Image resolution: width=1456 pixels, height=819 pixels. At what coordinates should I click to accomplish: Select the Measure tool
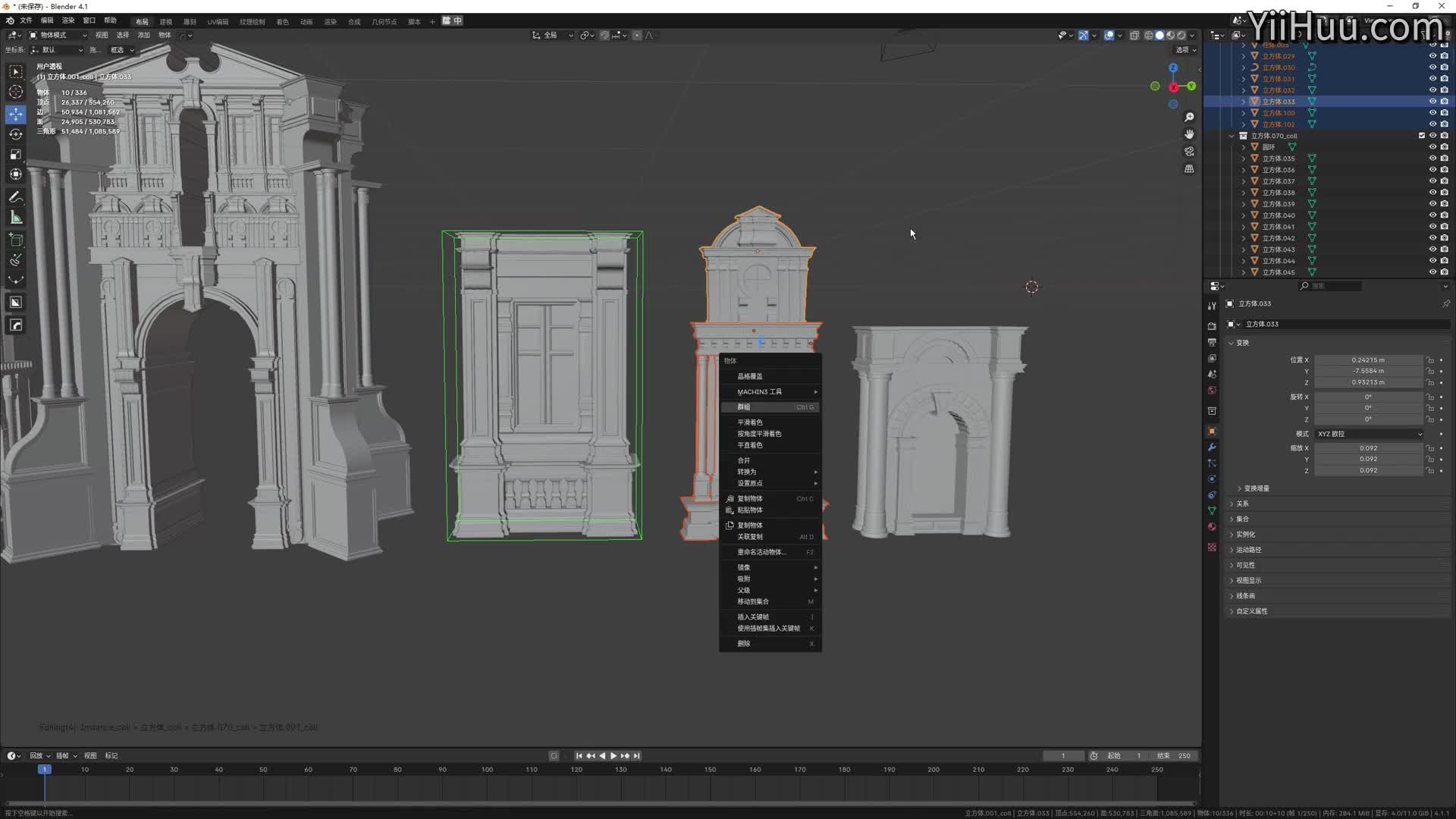coord(16,218)
